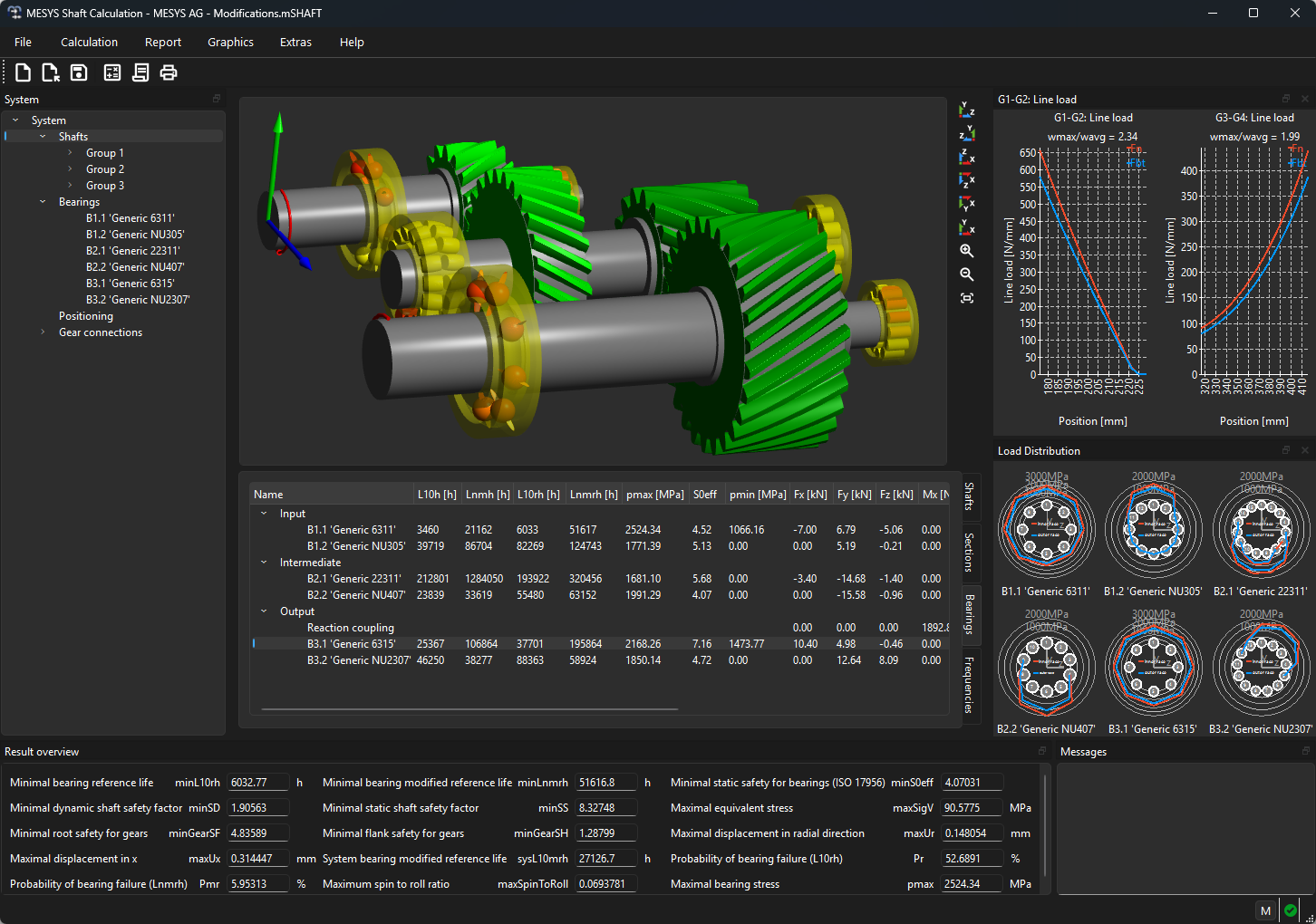Click the Print icon in the toolbar

[x=169, y=73]
